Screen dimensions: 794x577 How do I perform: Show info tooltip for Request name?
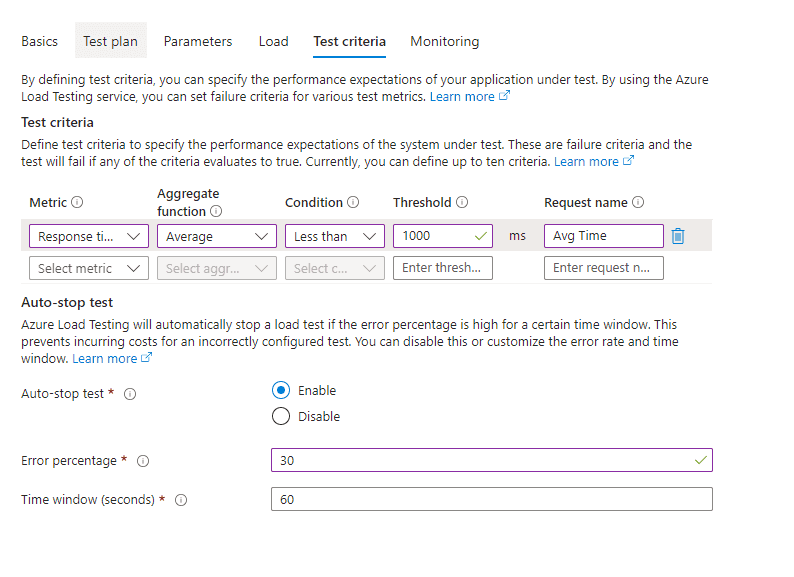(x=638, y=202)
